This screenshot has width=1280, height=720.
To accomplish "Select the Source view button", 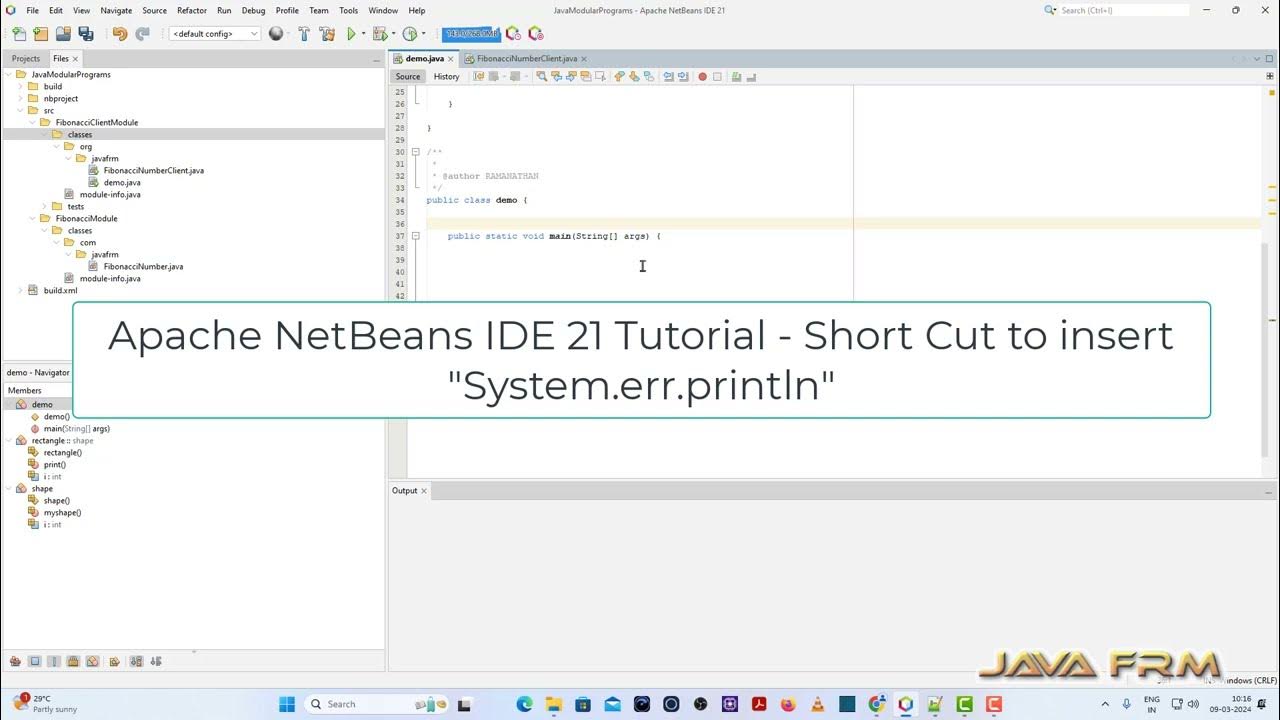I will coord(408,76).
